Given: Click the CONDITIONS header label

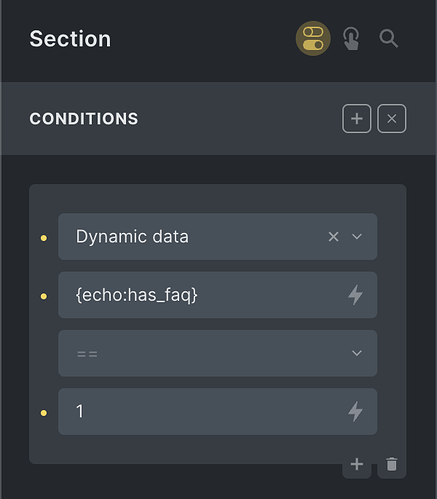Looking at the screenshot, I should click(84, 119).
